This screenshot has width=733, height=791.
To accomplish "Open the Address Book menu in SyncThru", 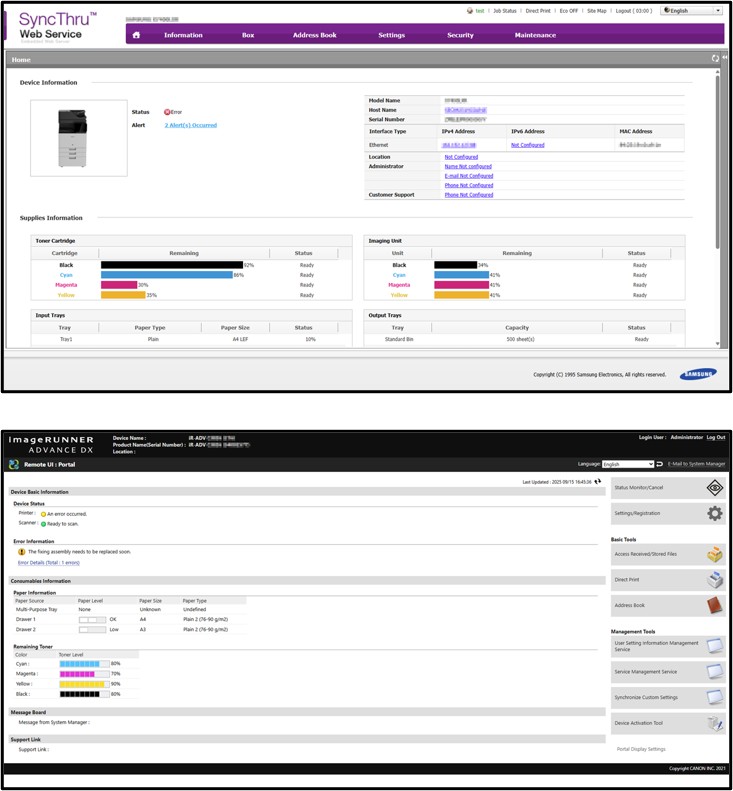I will [314, 35].
